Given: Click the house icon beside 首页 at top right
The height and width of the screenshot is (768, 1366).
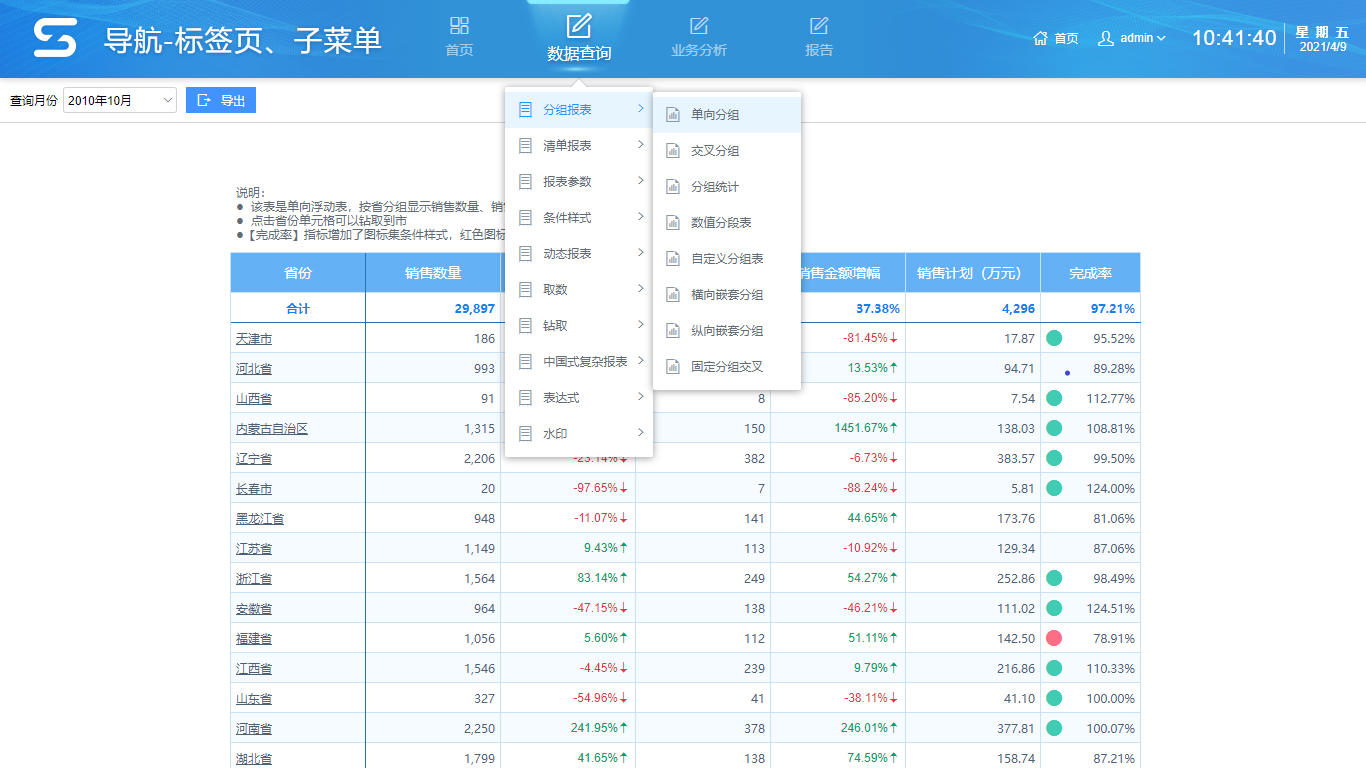Looking at the screenshot, I should [1041, 38].
